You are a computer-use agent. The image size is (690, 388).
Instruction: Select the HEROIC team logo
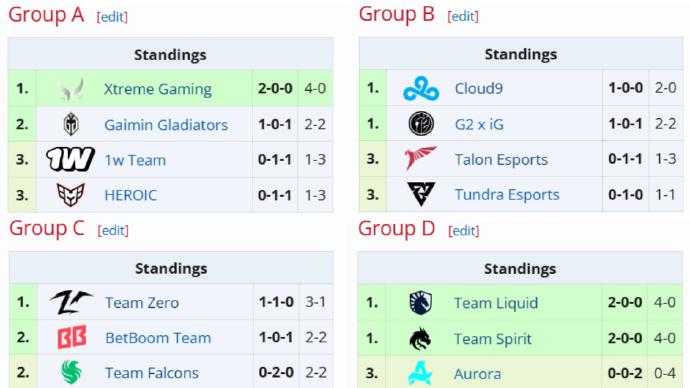click(70, 195)
